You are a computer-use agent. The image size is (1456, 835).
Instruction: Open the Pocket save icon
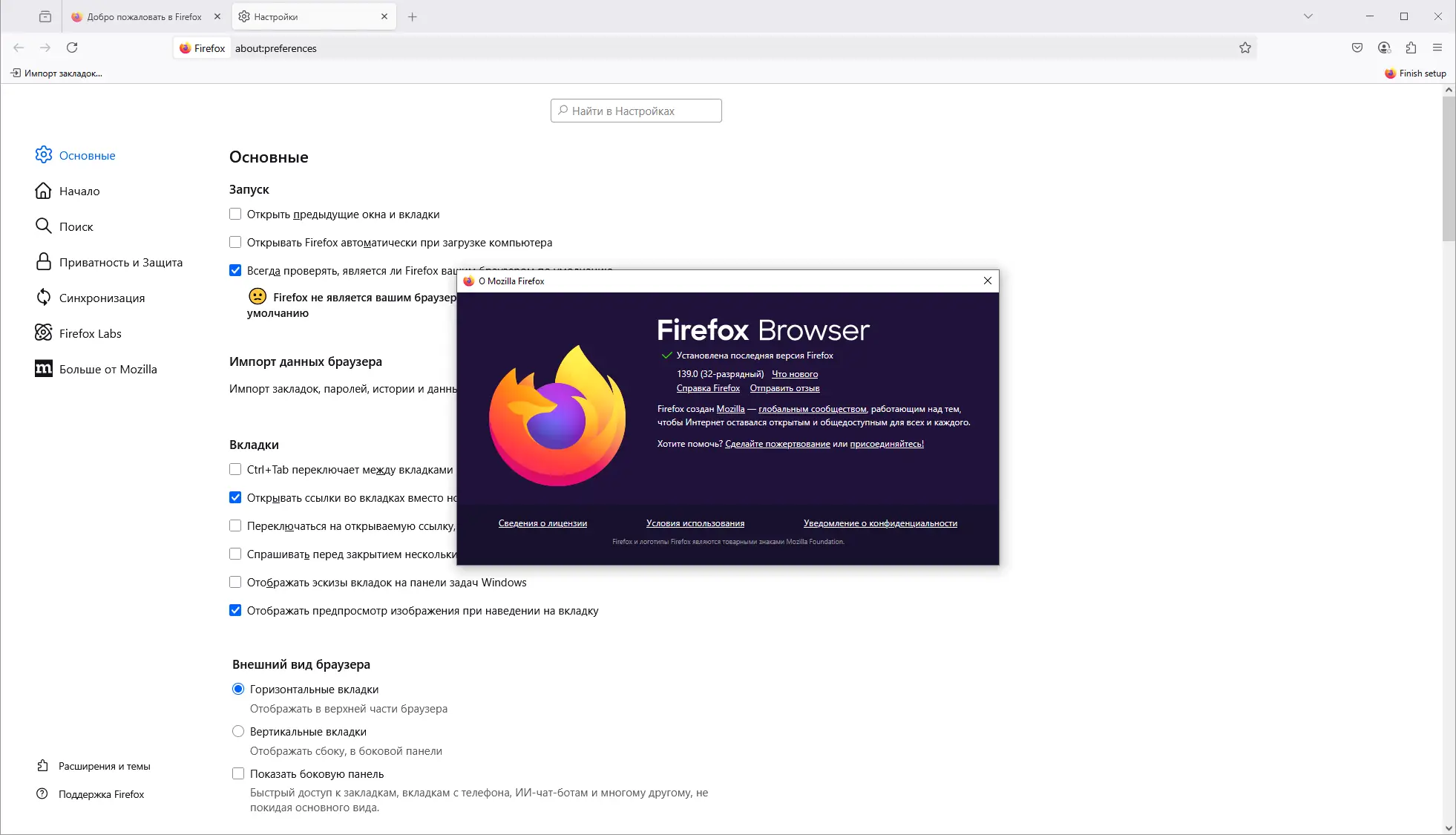(1357, 48)
